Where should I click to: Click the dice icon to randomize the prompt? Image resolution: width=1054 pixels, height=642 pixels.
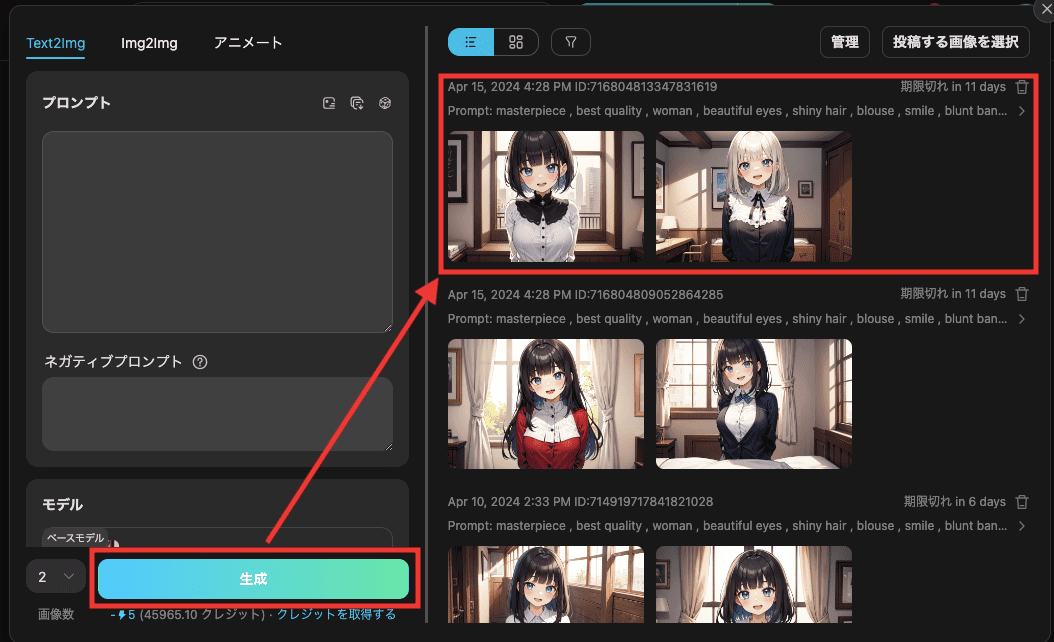[x=385, y=102]
